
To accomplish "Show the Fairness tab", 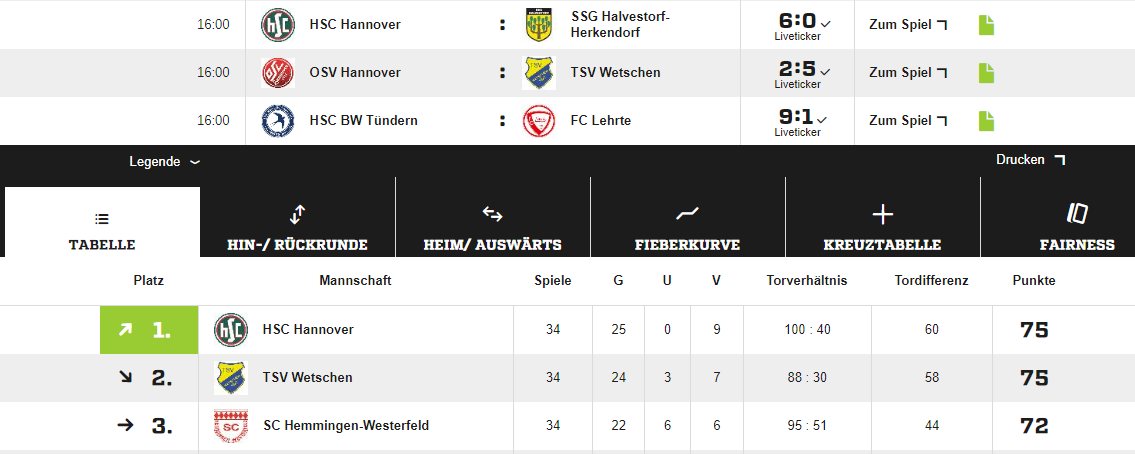I will (x=1076, y=228).
